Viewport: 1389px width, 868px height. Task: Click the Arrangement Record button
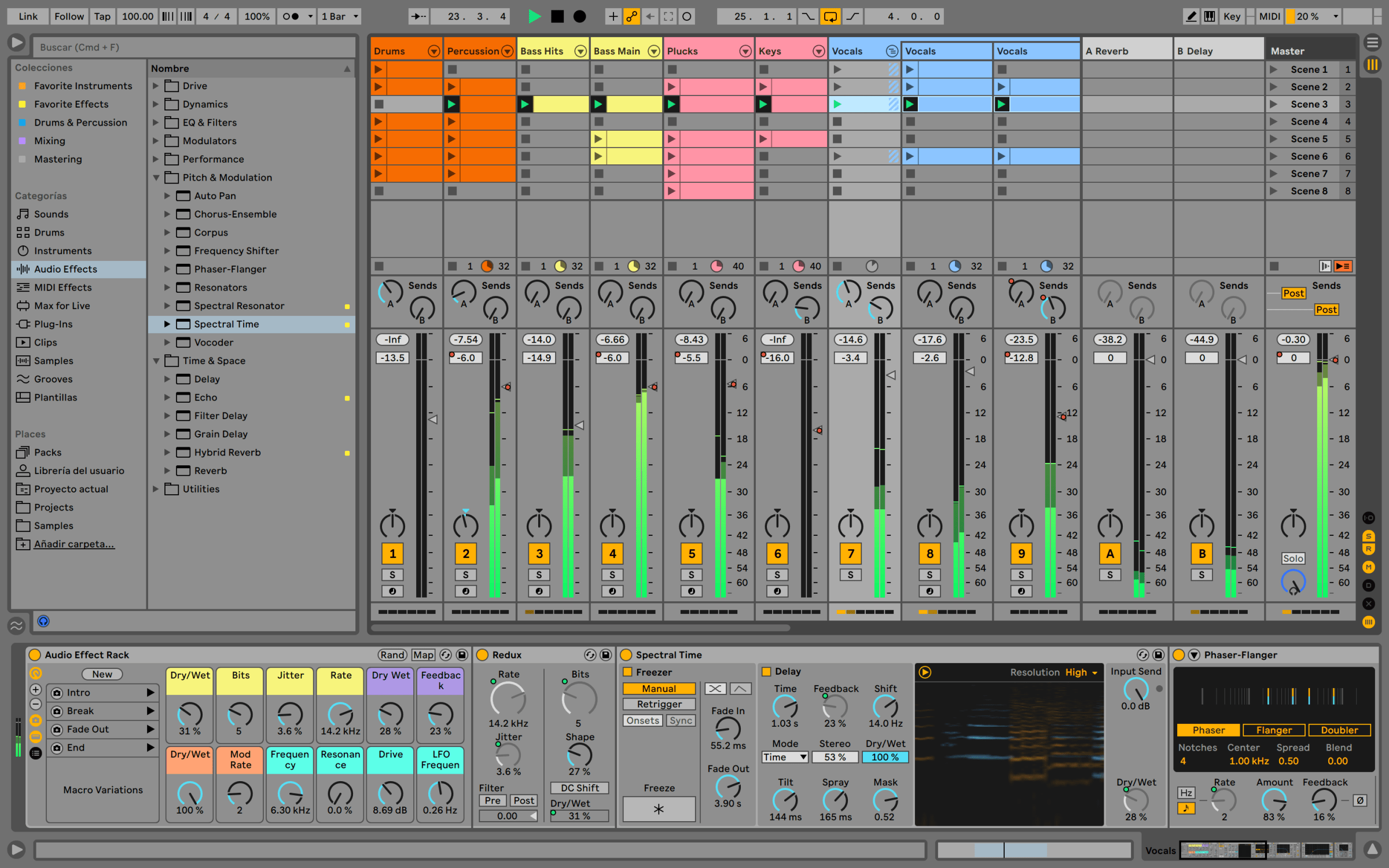coord(579,16)
